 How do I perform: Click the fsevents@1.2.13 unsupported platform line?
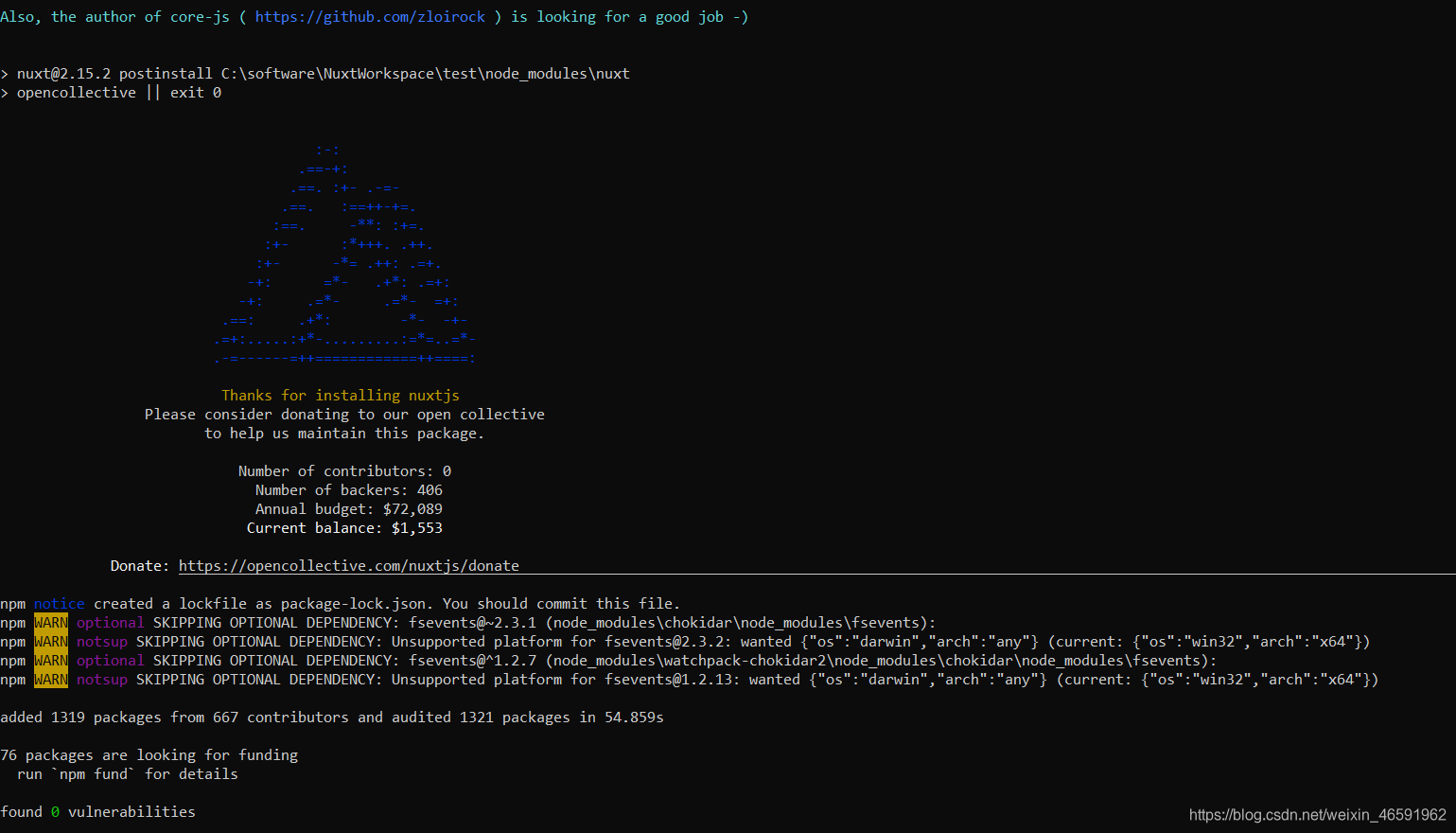click(690, 680)
